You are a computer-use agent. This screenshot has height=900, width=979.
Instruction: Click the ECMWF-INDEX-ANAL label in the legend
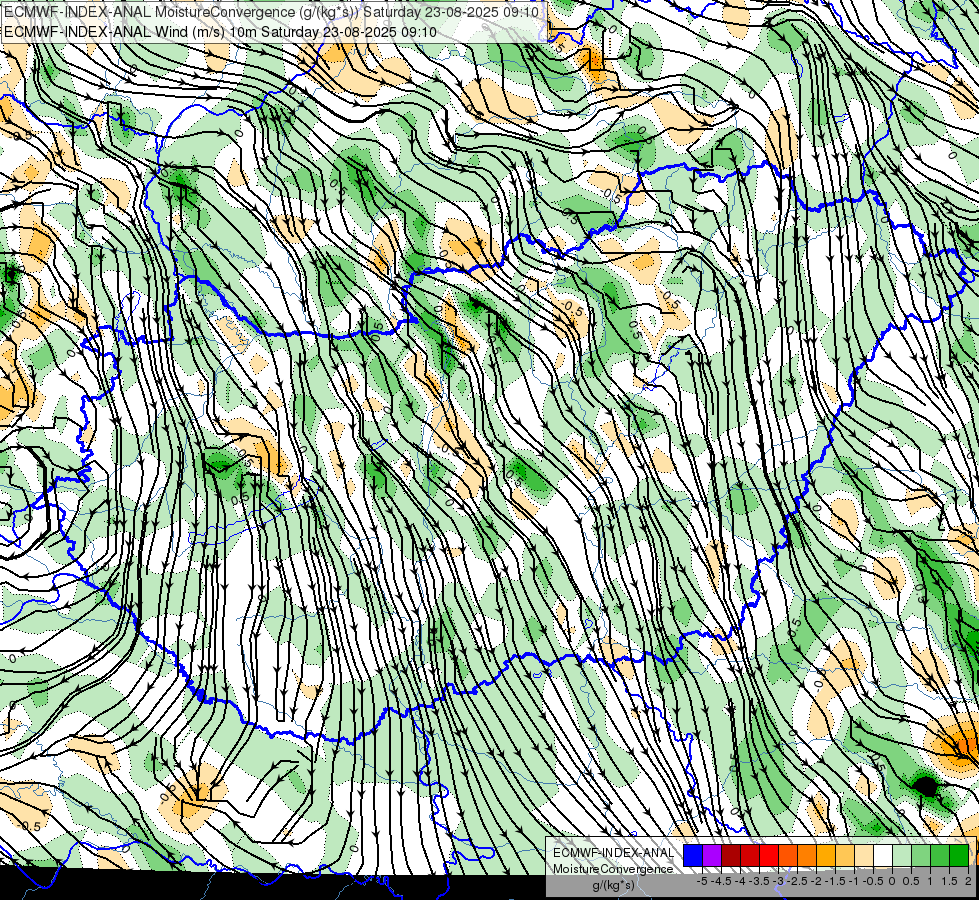click(613, 853)
